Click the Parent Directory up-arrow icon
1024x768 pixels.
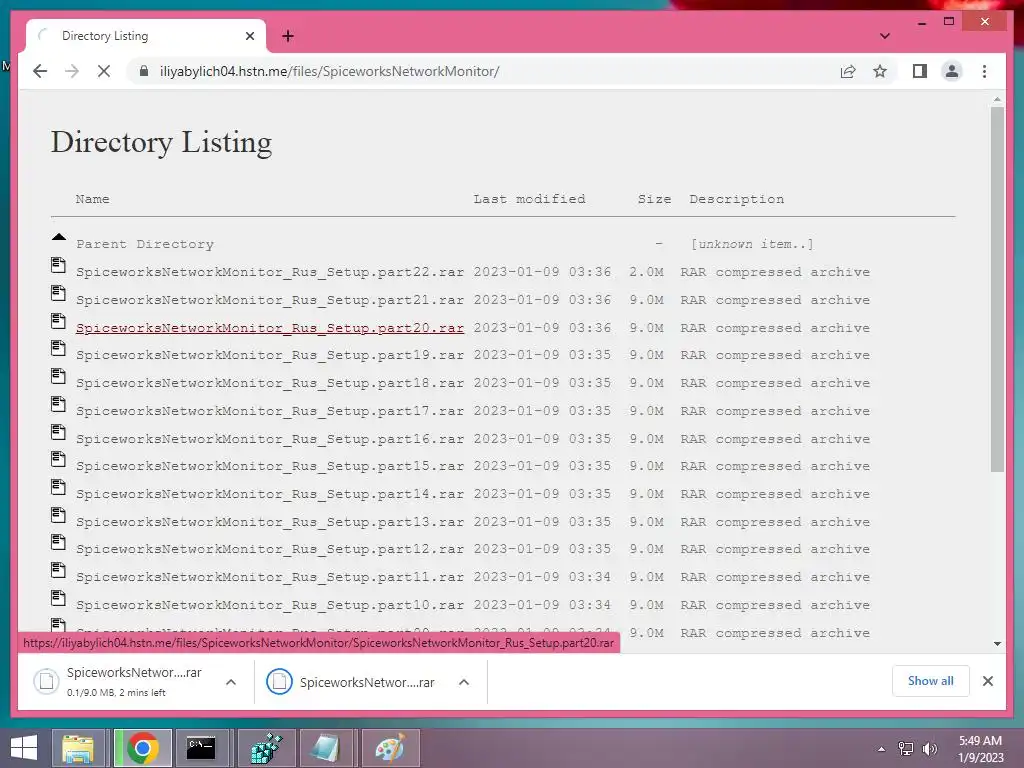(x=59, y=237)
